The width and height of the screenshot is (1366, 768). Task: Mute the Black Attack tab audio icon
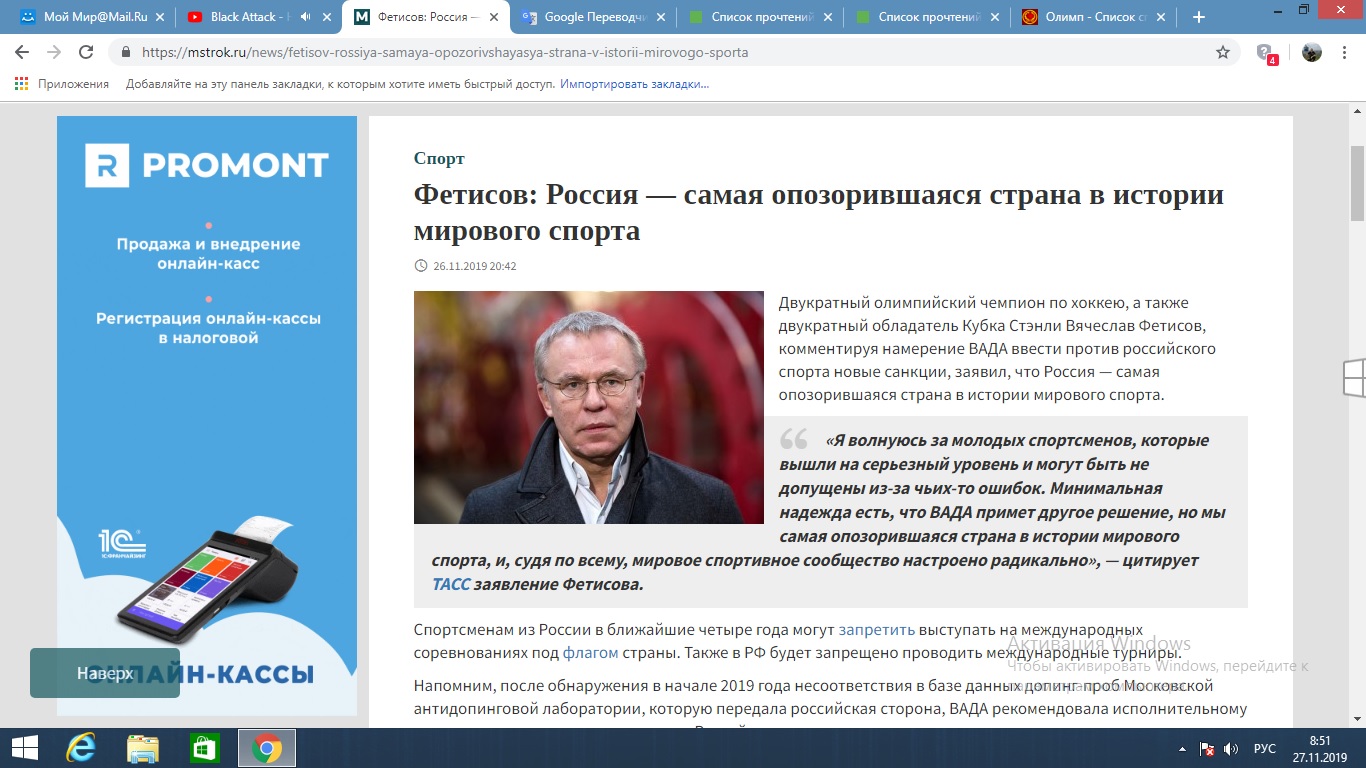(x=305, y=17)
